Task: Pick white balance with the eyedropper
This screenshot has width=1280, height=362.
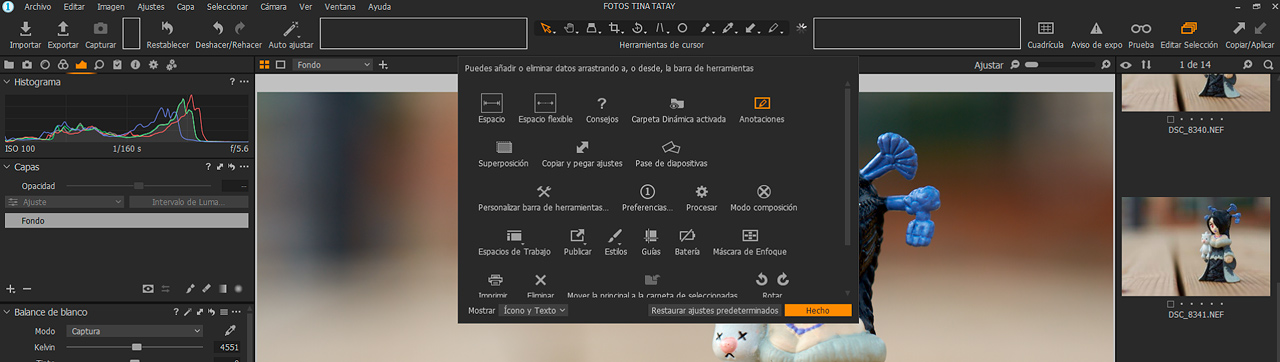Action: tap(230, 331)
